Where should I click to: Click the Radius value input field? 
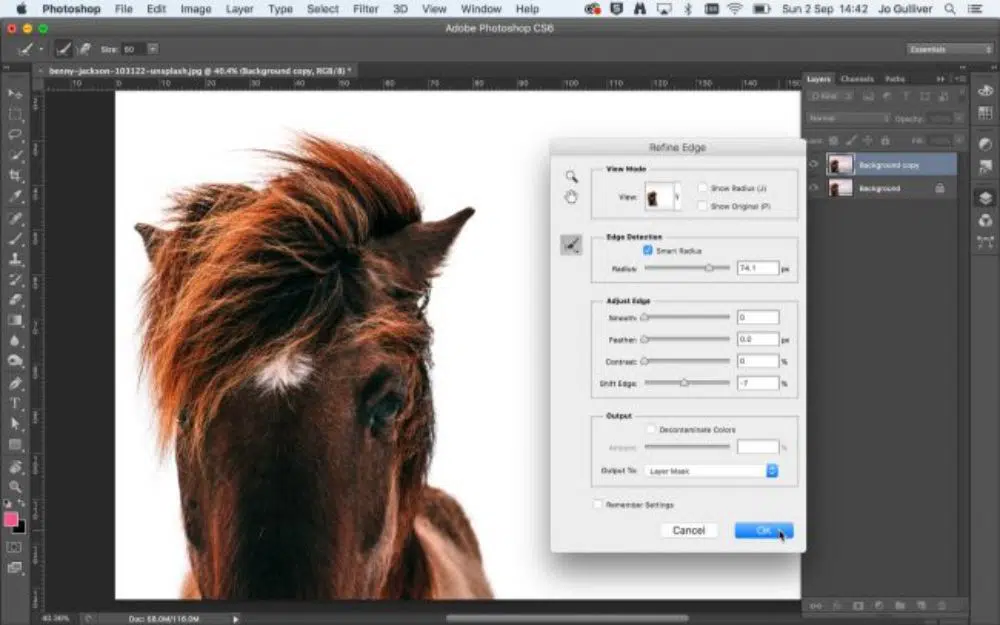(757, 268)
